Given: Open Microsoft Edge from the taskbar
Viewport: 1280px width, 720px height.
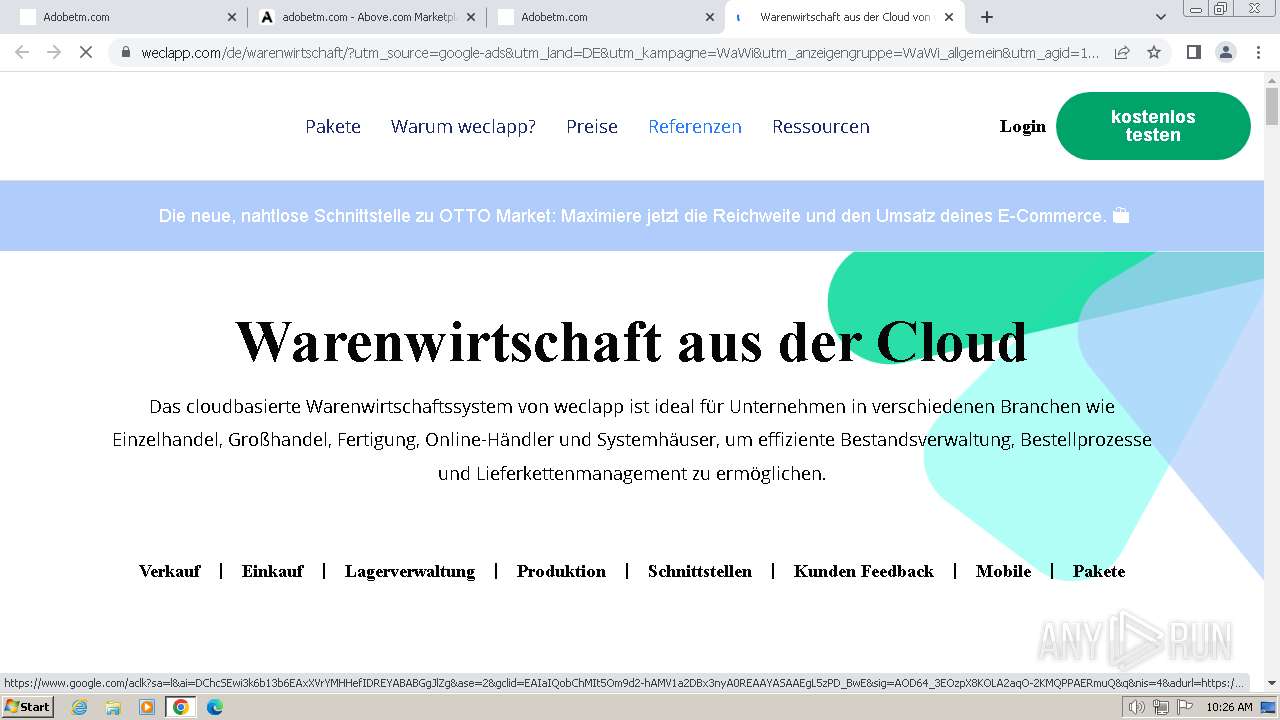Looking at the screenshot, I should (215, 707).
